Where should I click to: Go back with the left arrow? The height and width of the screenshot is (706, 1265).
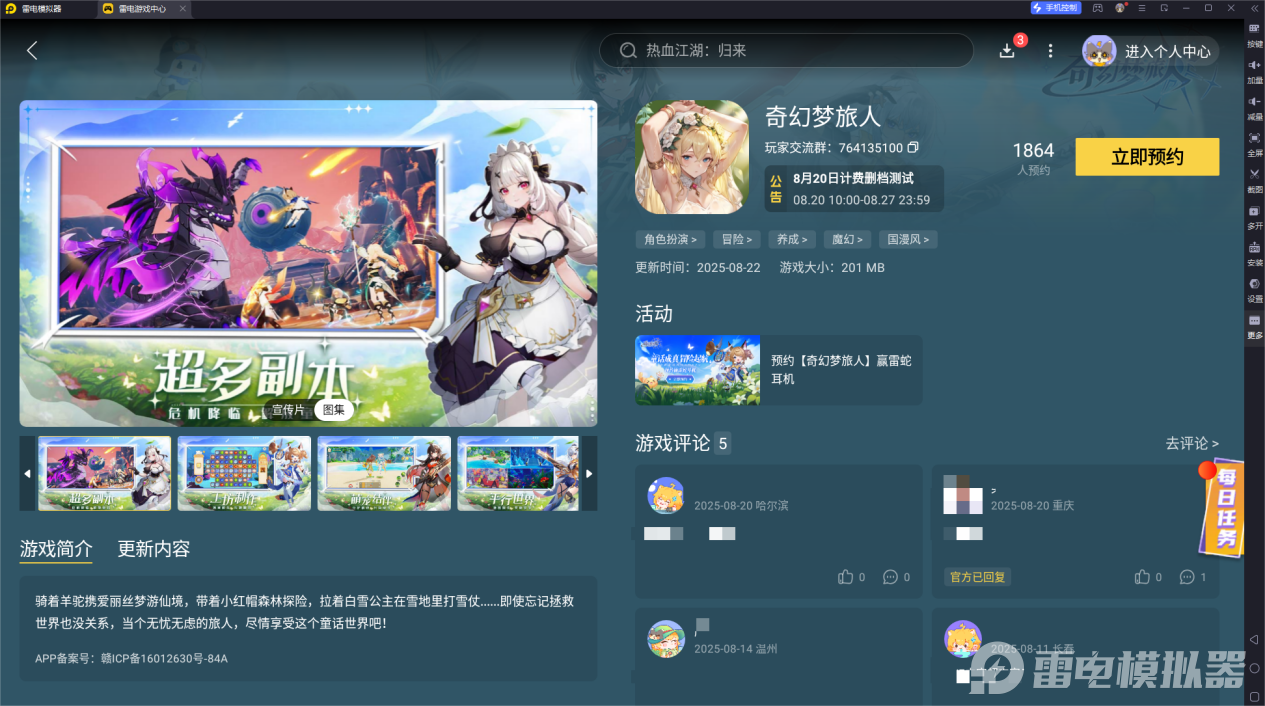[32, 50]
